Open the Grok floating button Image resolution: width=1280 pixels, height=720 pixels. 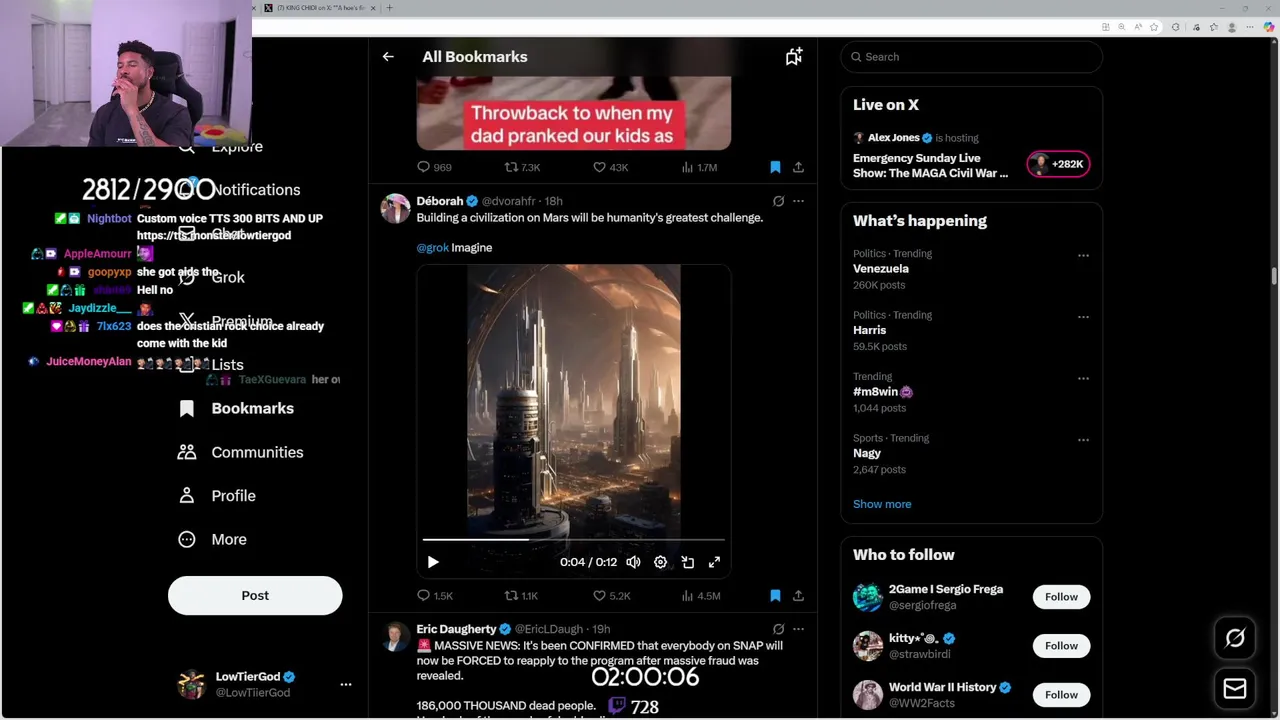(1235, 638)
